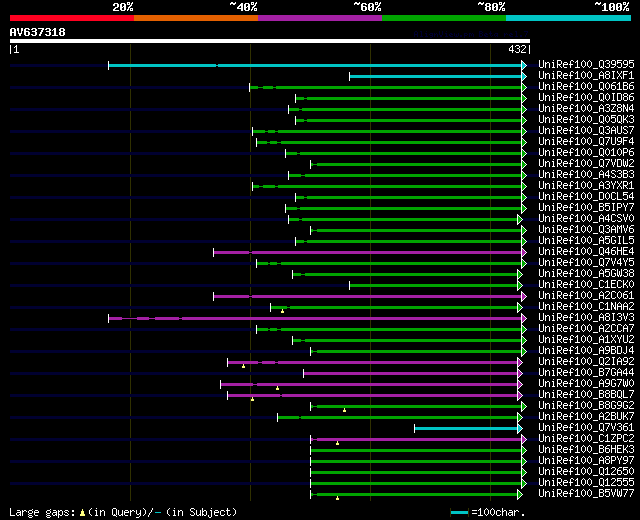
Task: Click the UniRef100_Q3AUS7 label
Action: (586, 131)
